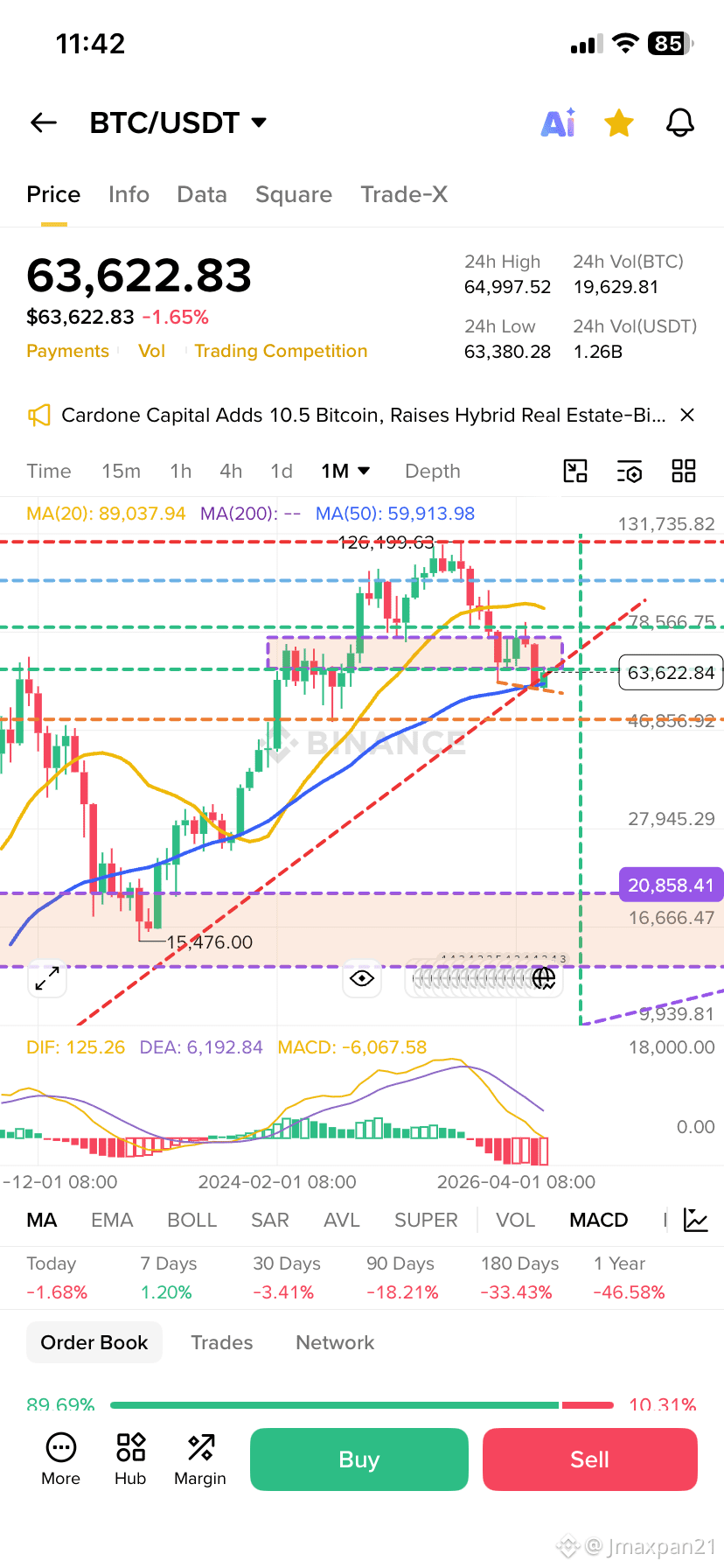This screenshot has height=1568, width=724.
Task: Enable the SAR indicator
Action: pos(270,1220)
